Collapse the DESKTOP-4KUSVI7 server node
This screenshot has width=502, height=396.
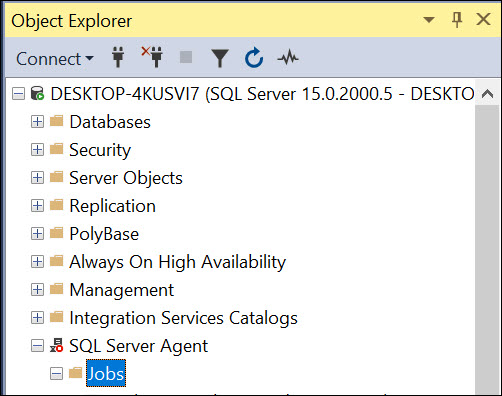point(18,94)
